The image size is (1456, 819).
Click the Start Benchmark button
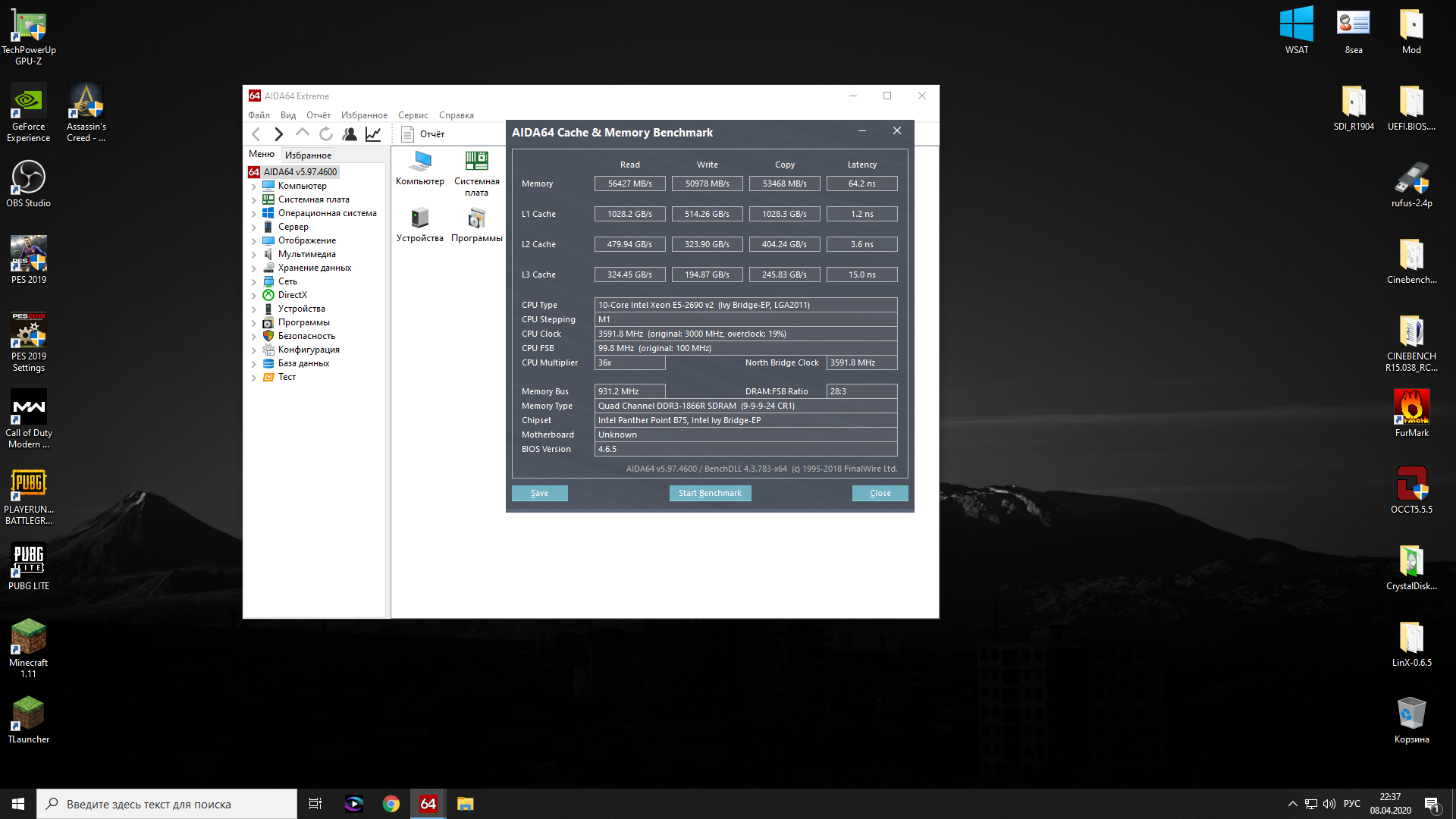(x=710, y=493)
